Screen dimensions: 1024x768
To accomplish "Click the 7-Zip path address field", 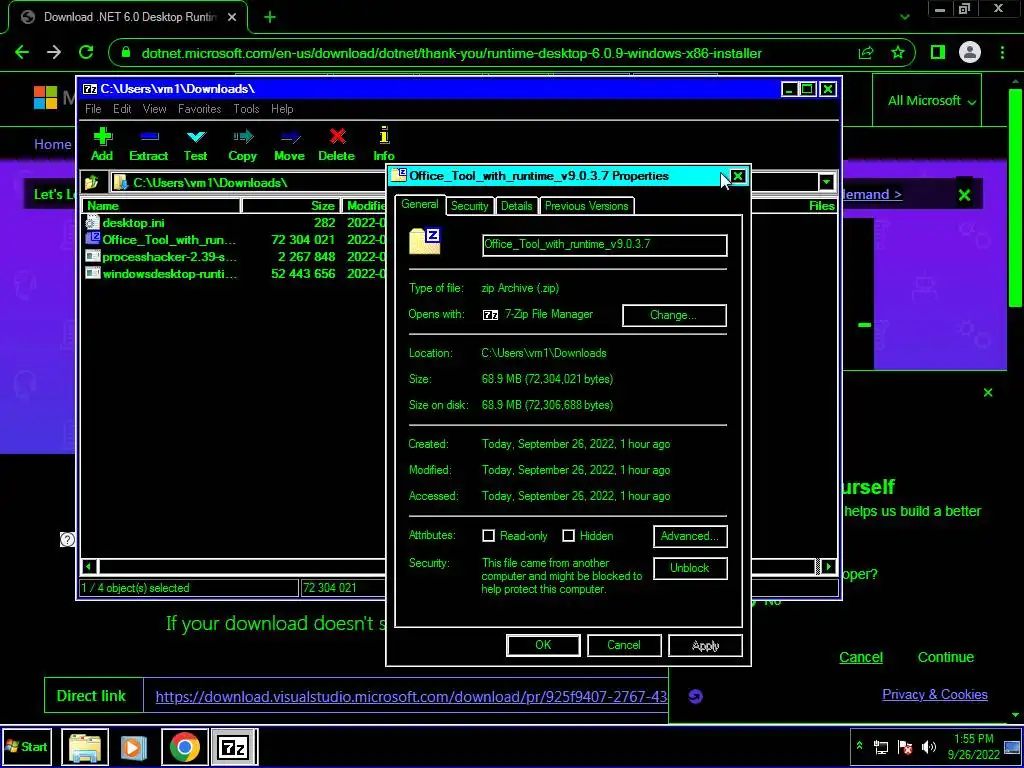I will coord(464,182).
